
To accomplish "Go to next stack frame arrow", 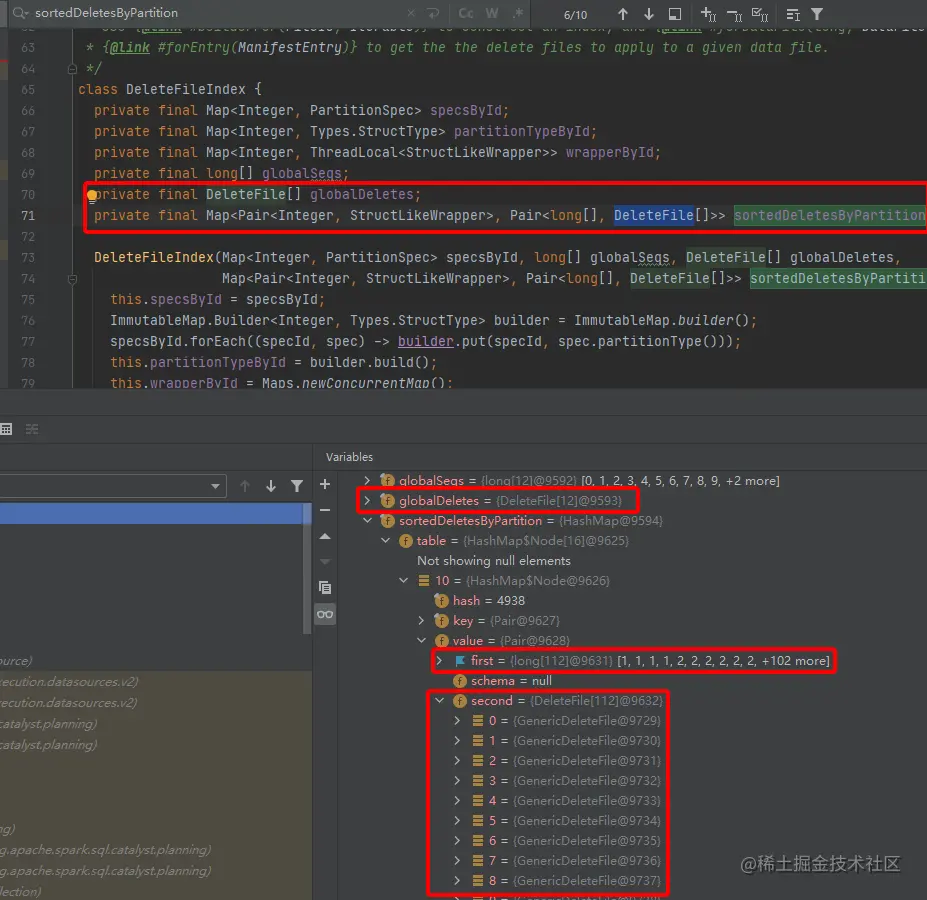I will click(x=271, y=486).
